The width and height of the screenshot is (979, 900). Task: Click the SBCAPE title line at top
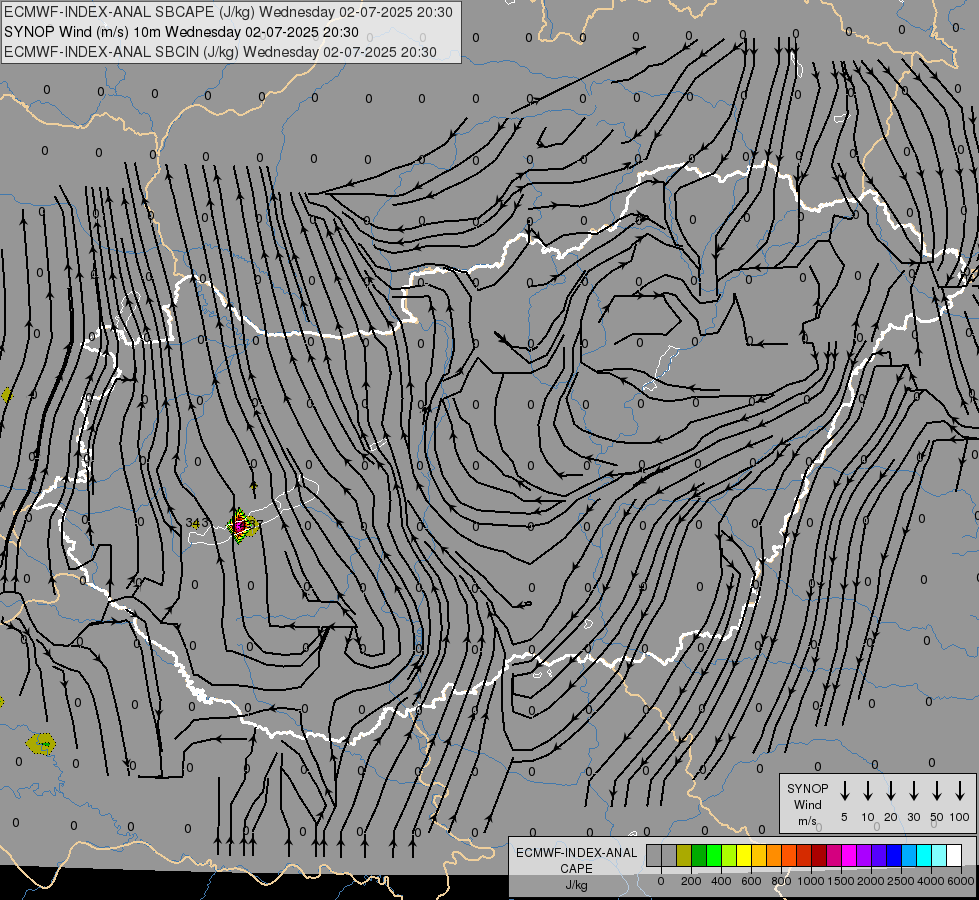tap(228, 12)
